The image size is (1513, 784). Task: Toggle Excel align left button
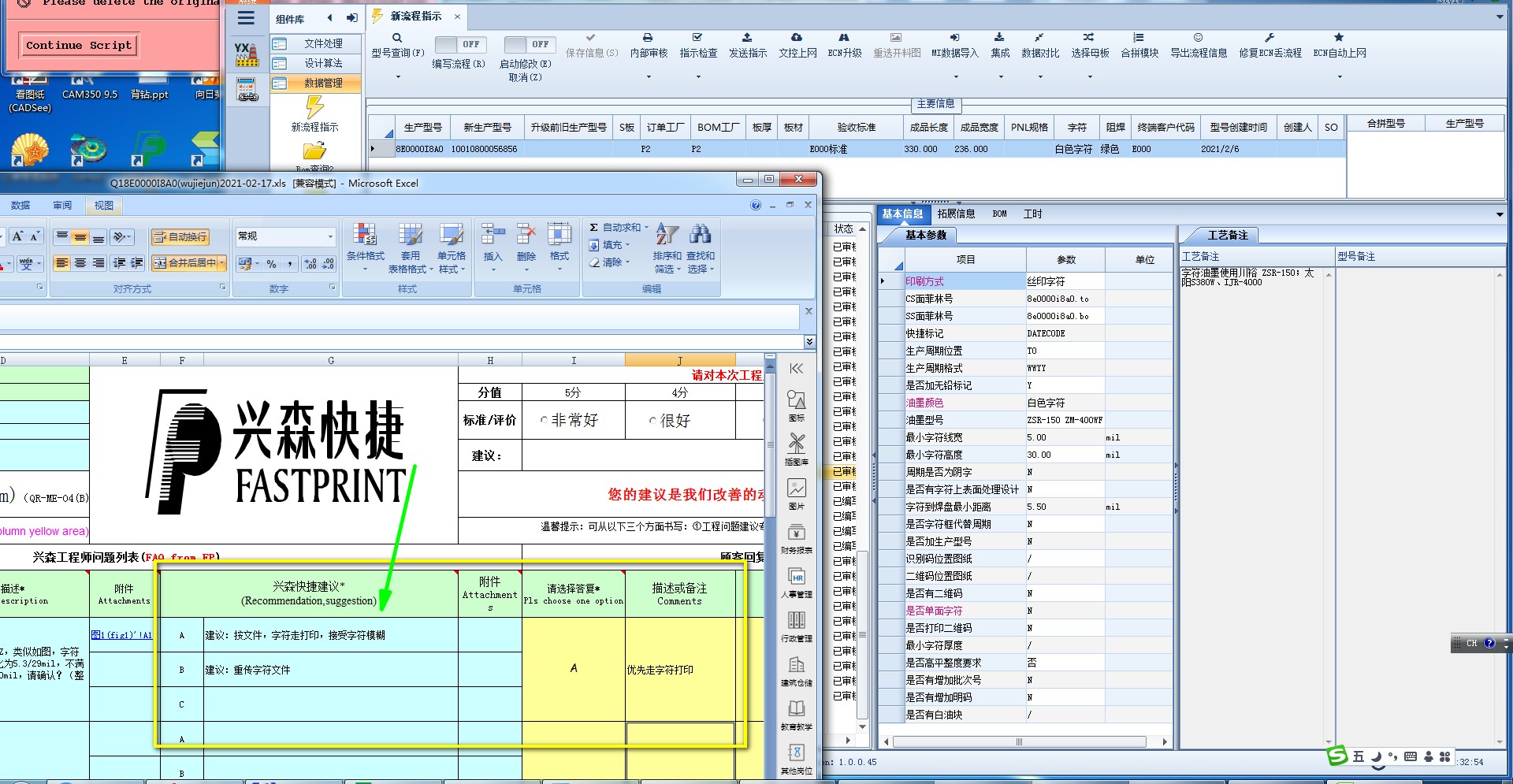point(61,263)
